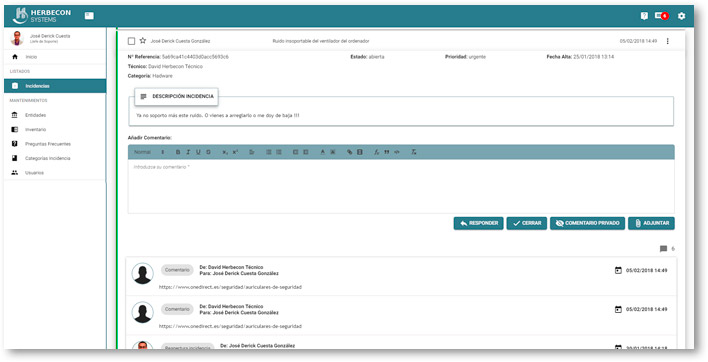Click the comment text input area
708x362 pixels.
401,186
